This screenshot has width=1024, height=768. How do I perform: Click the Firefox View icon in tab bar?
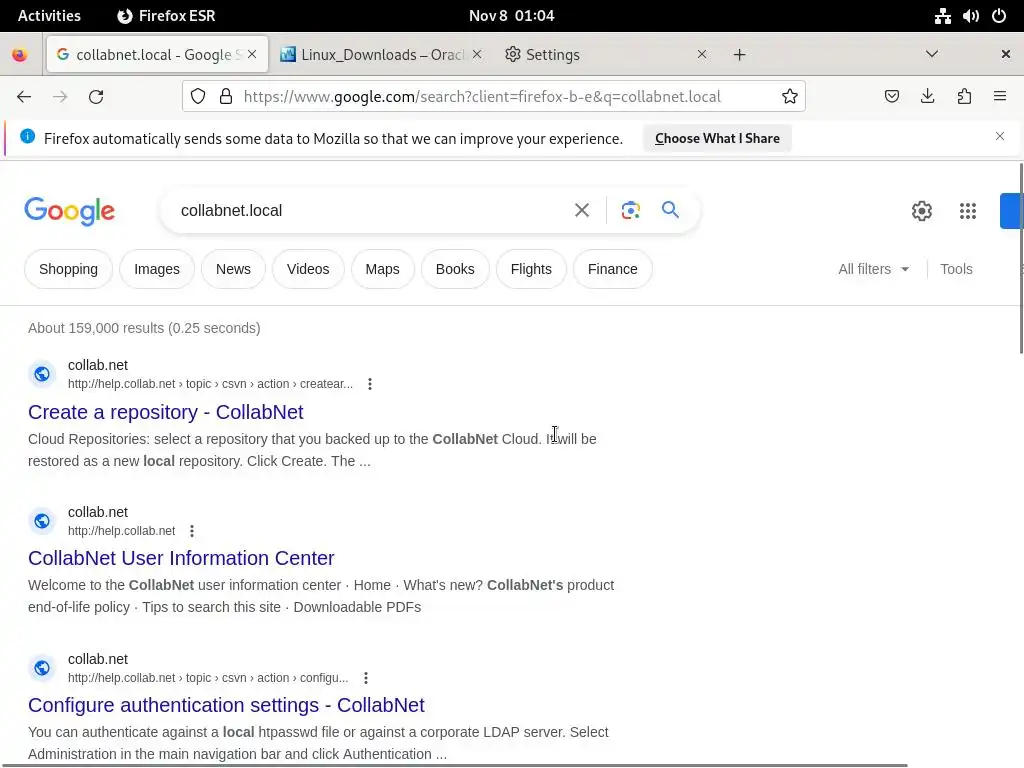click(20, 55)
